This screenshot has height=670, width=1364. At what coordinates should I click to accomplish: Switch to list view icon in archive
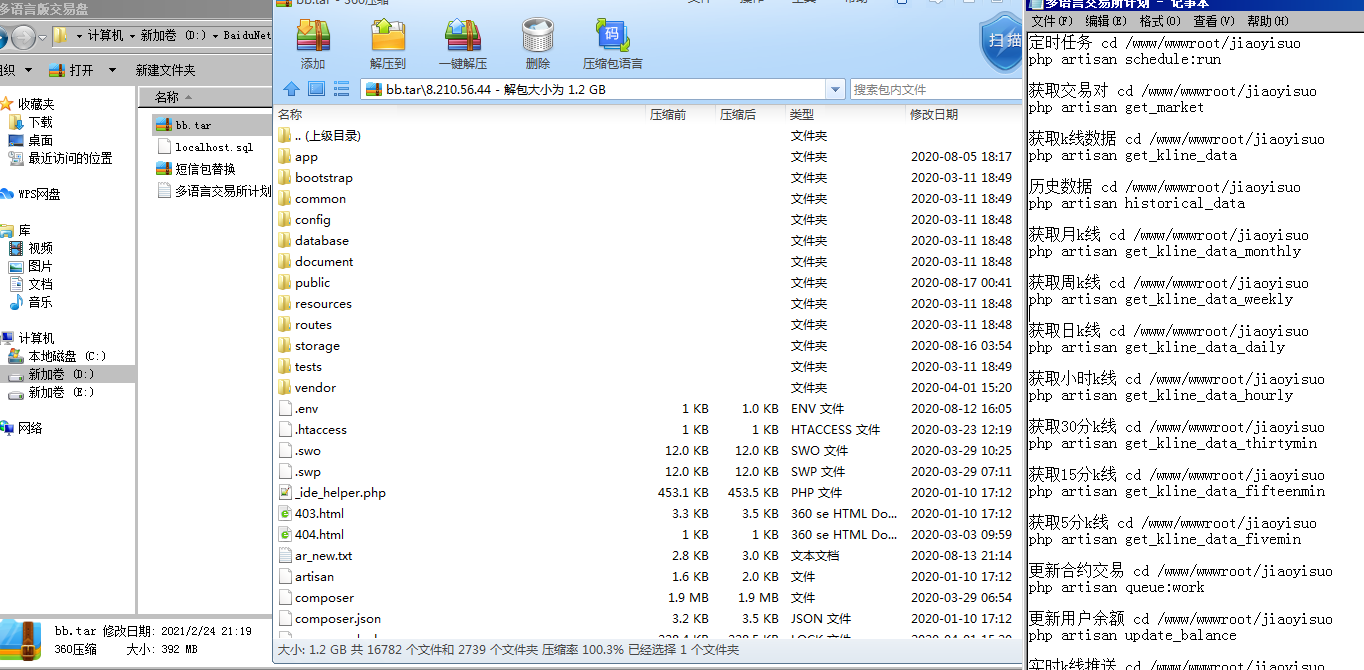341,89
